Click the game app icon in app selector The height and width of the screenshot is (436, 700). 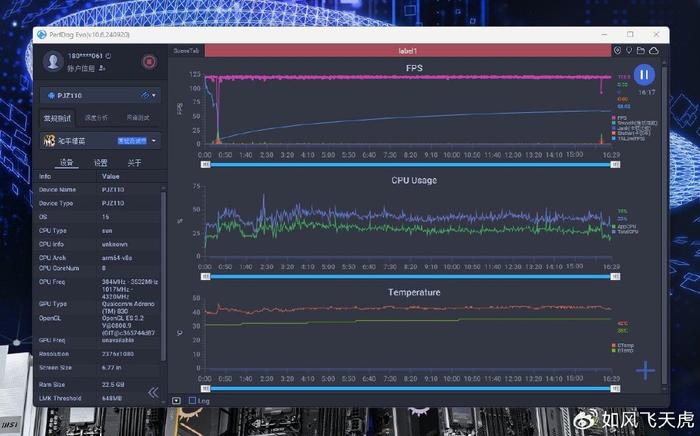[49, 141]
